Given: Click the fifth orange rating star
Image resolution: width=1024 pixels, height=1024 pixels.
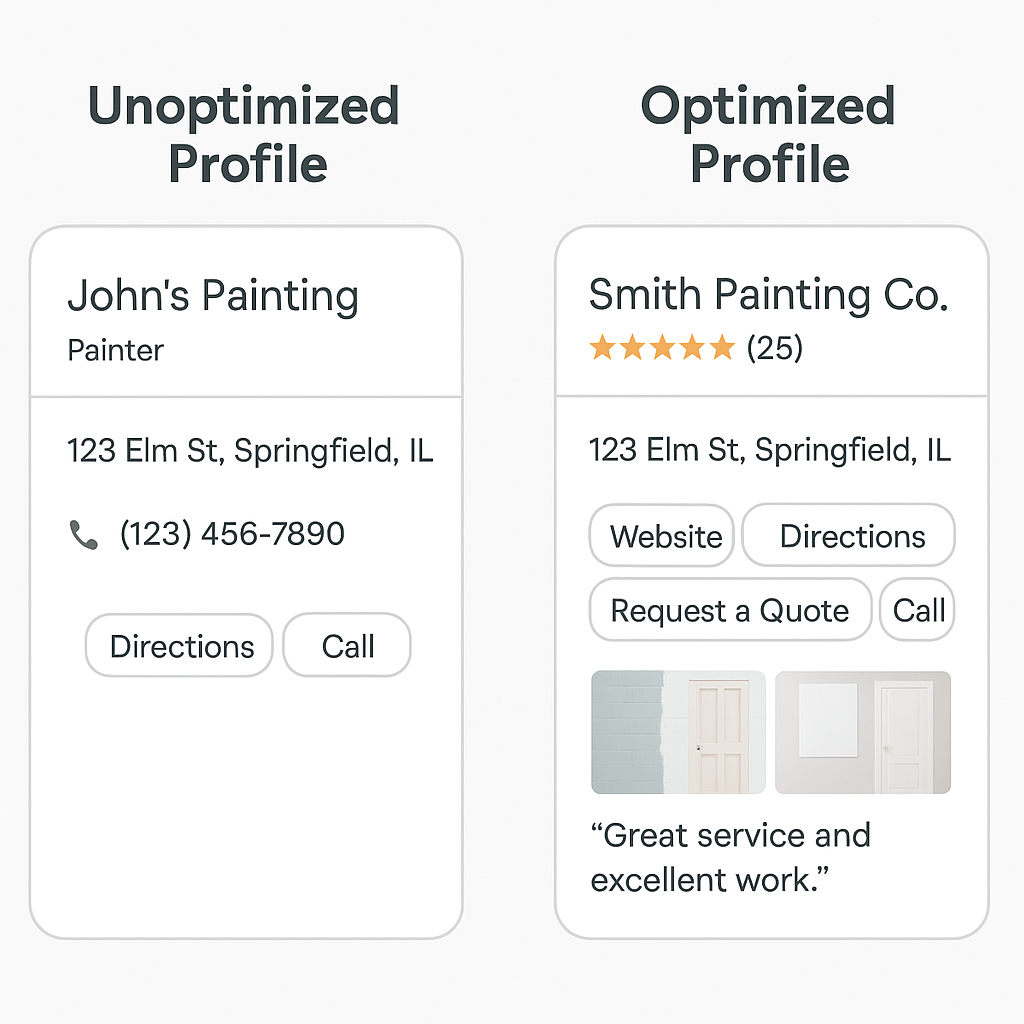Looking at the screenshot, I should click(x=722, y=347).
